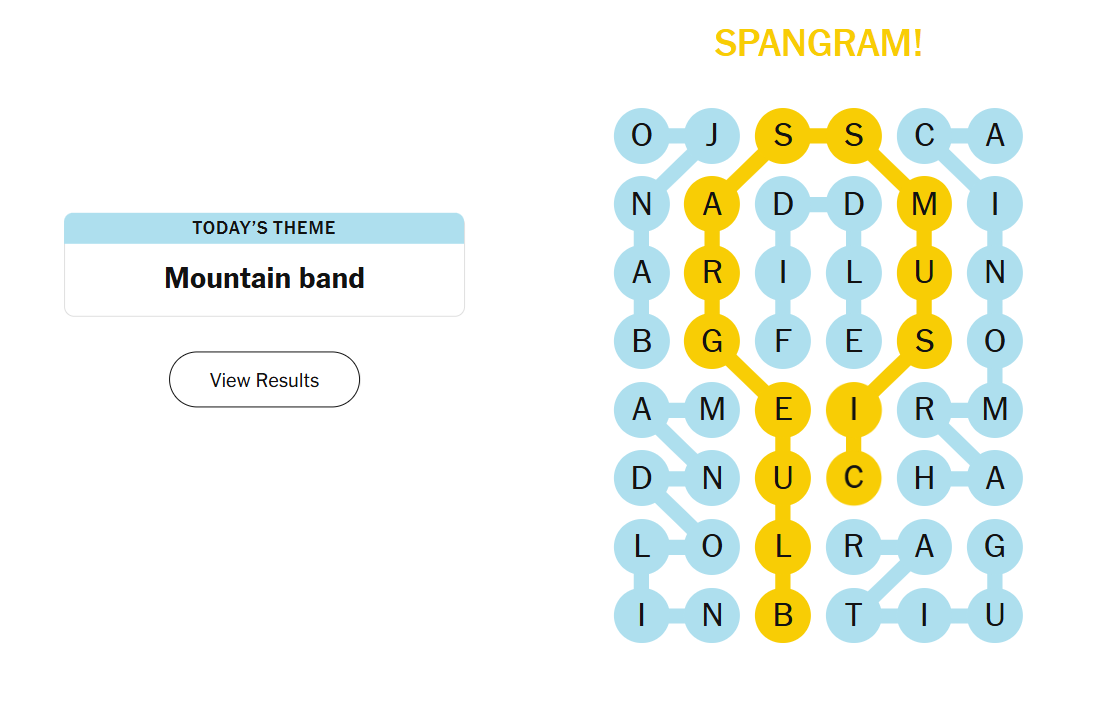Image resolution: width=1107 pixels, height=710 pixels.
Task: Click the yellow I tile
Action: click(x=853, y=409)
